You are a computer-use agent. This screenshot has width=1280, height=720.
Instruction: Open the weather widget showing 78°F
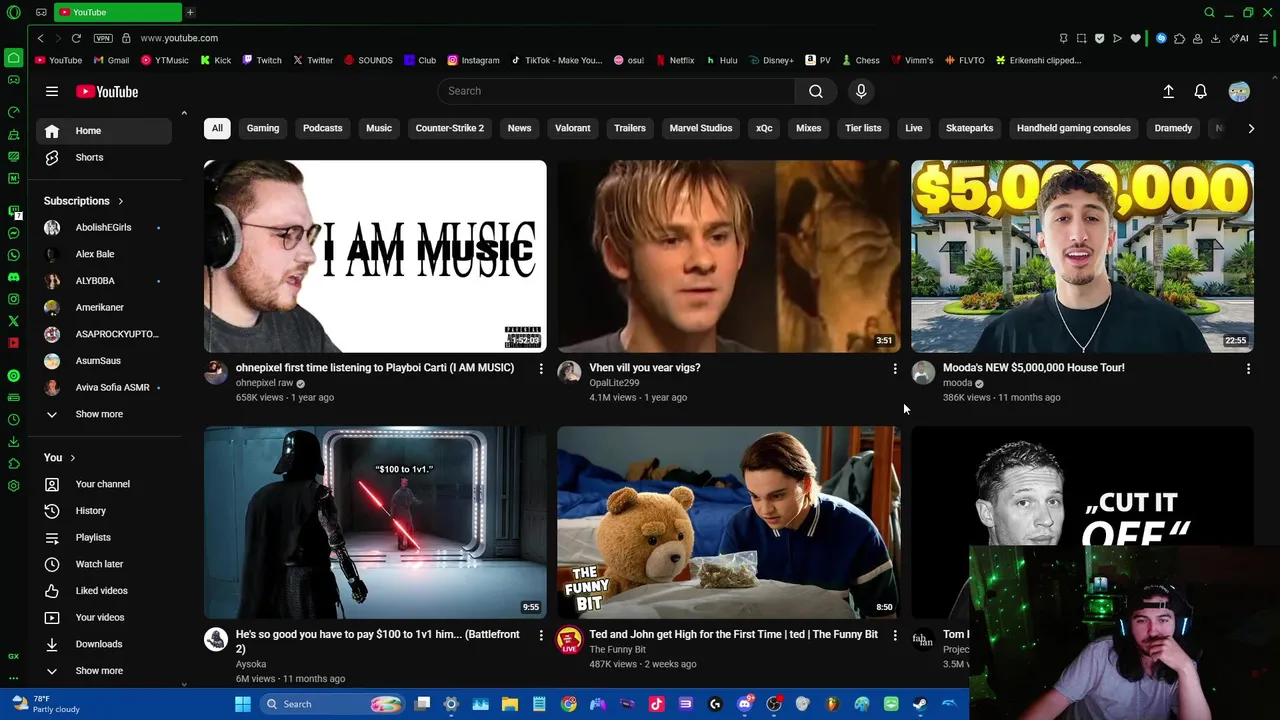[x=45, y=704]
